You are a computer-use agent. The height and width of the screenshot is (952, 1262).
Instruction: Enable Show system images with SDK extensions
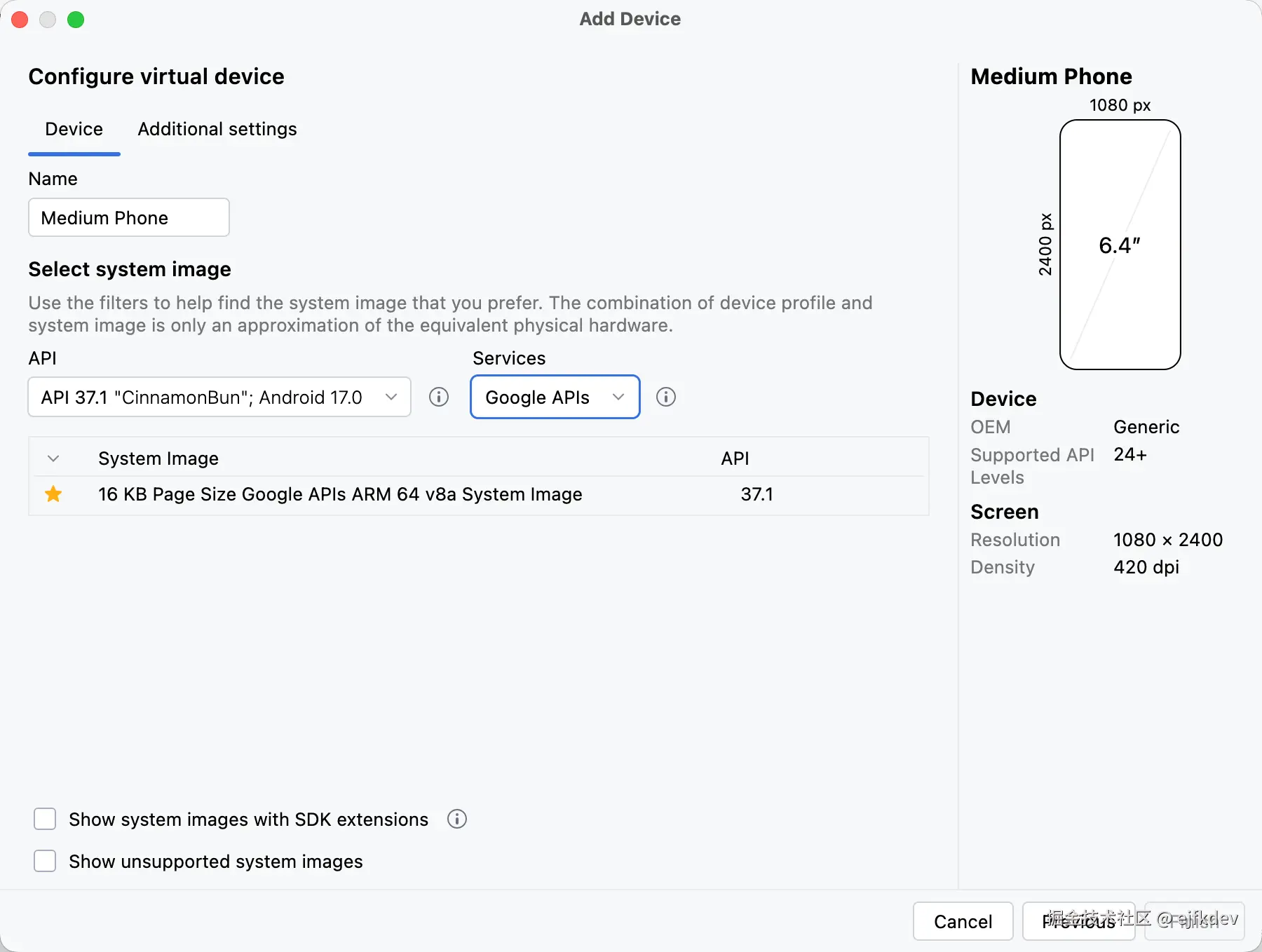click(x=45, y=819)
